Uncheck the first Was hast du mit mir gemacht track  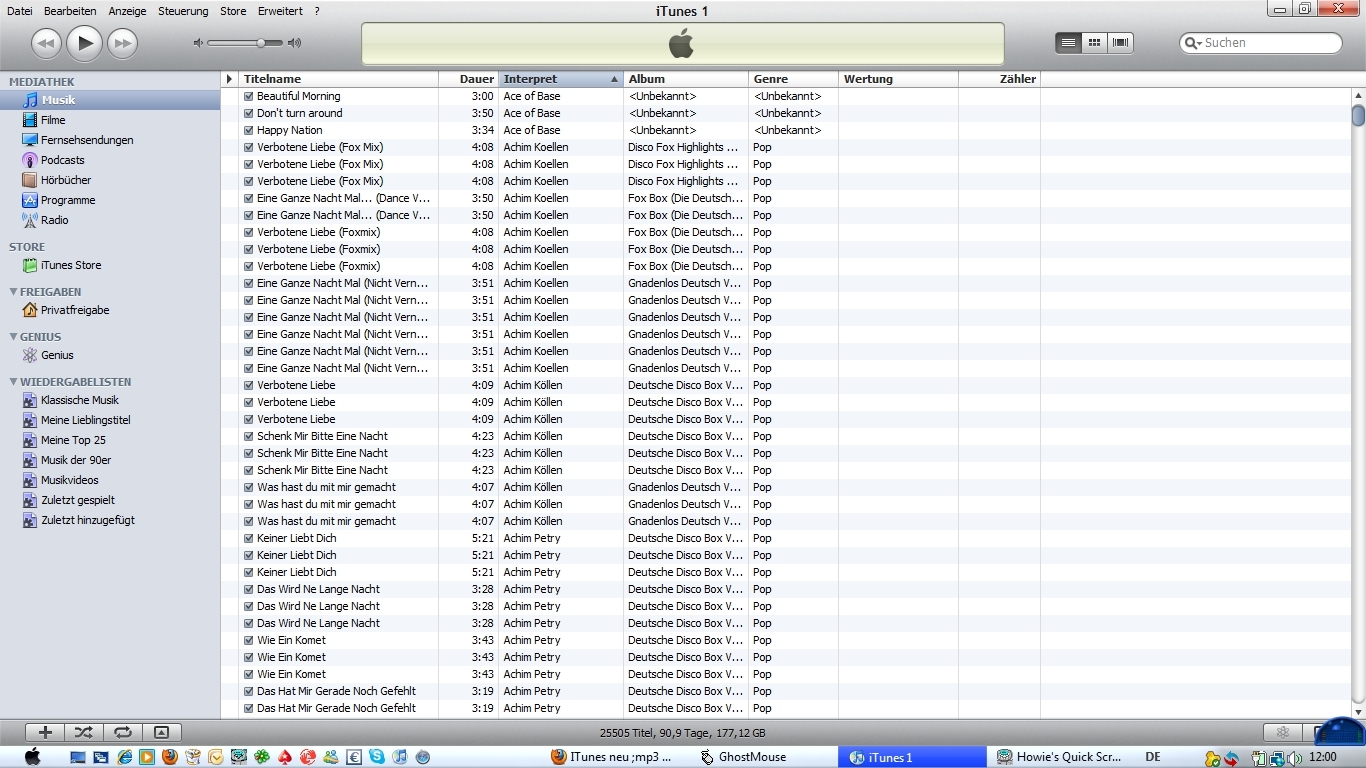coord(249,487)
